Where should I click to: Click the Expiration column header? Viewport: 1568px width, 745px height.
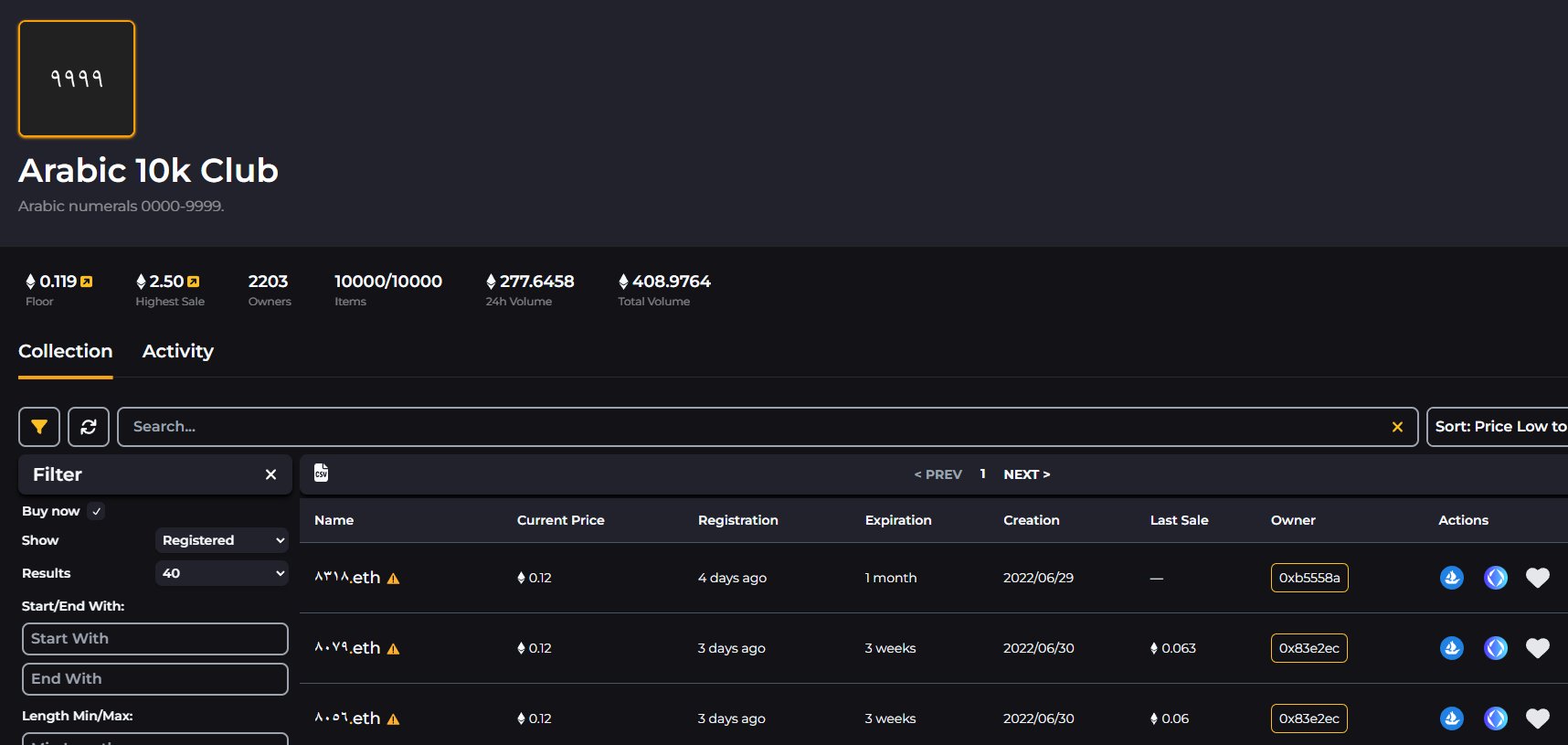click(898, 520)
